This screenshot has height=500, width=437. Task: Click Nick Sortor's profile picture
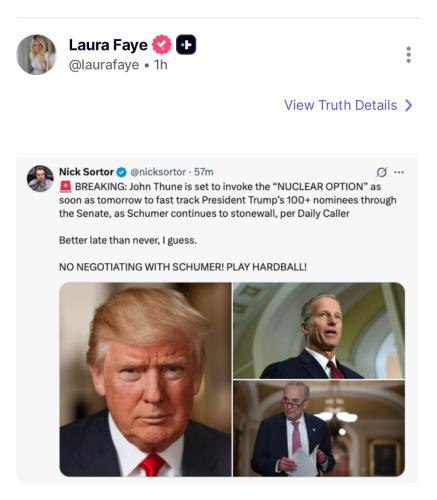40,179
